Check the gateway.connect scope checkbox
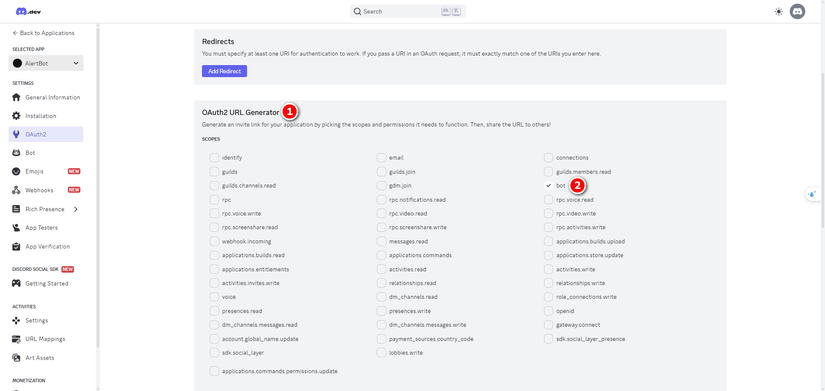 click(549, 325)
